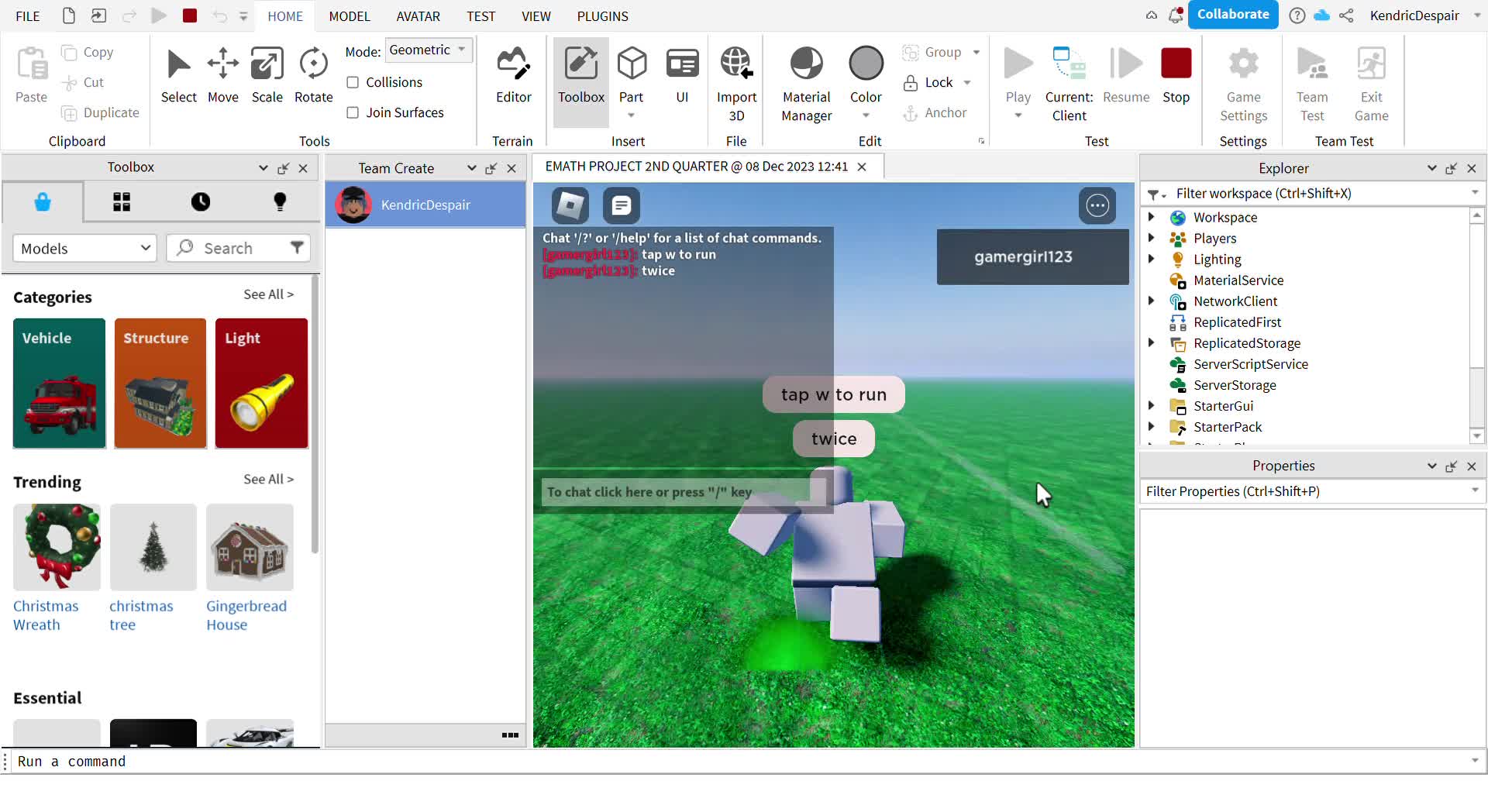Switch to the MODEL ribbon tab
Image resolution: width=1488 pixels, height=812 pixels.
[x=350, y=15]
